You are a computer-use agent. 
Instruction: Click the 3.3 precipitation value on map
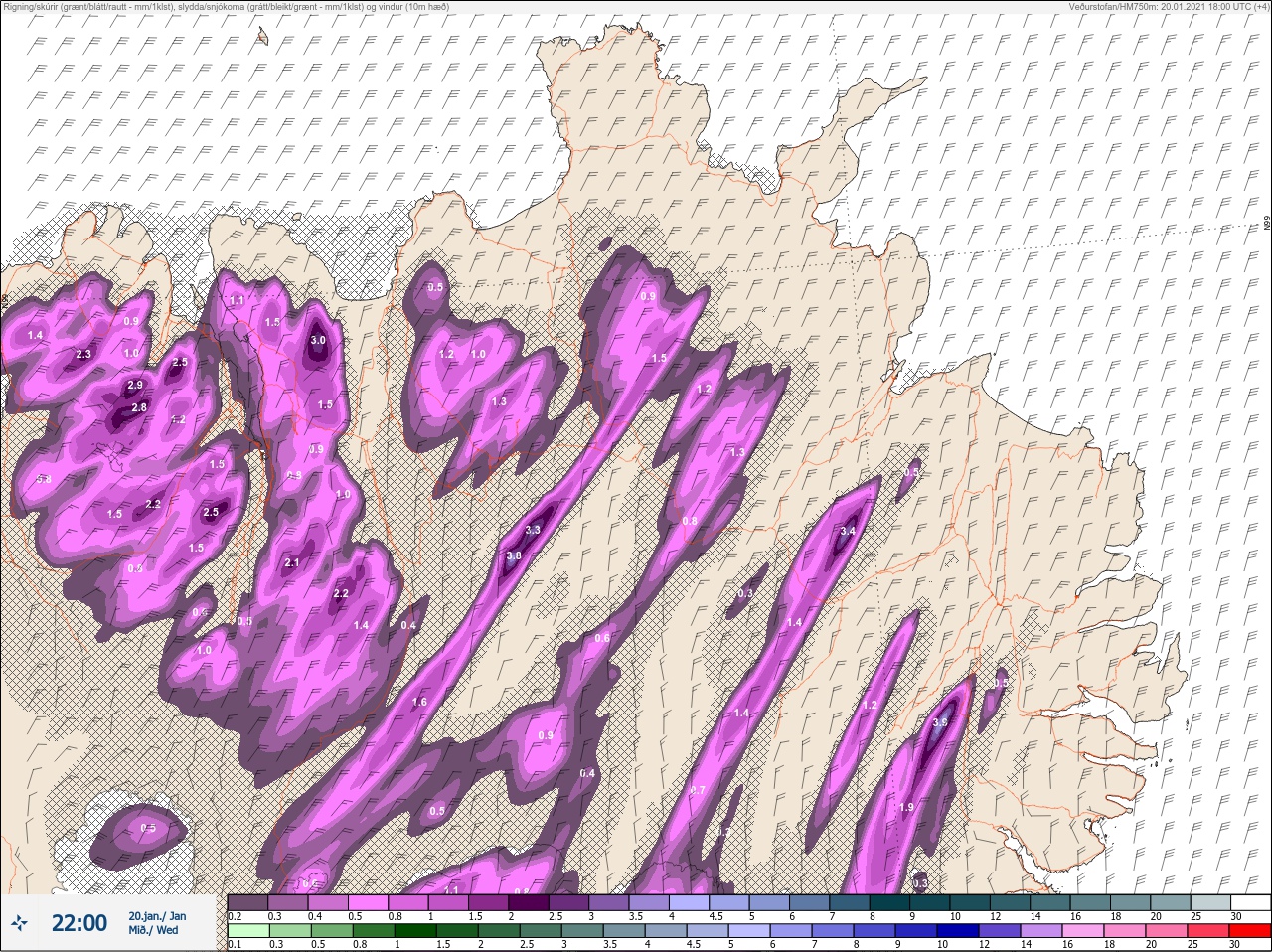(533, 530)
